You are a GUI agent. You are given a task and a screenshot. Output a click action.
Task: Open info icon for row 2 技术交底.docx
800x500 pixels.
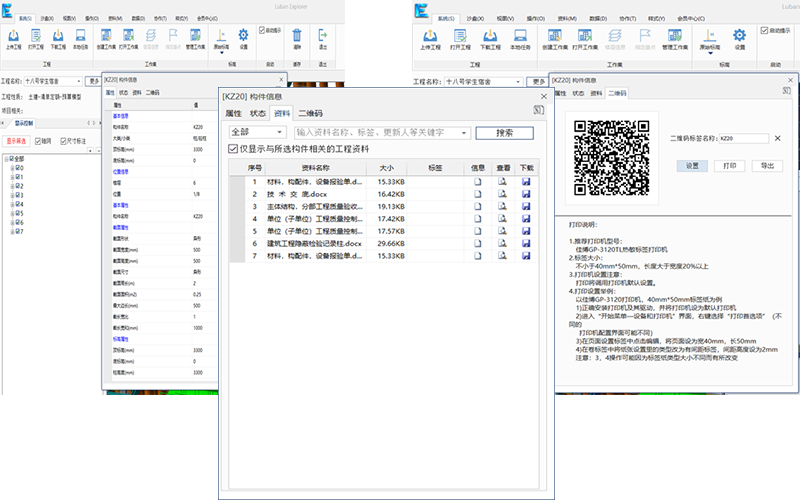[478, 194]
